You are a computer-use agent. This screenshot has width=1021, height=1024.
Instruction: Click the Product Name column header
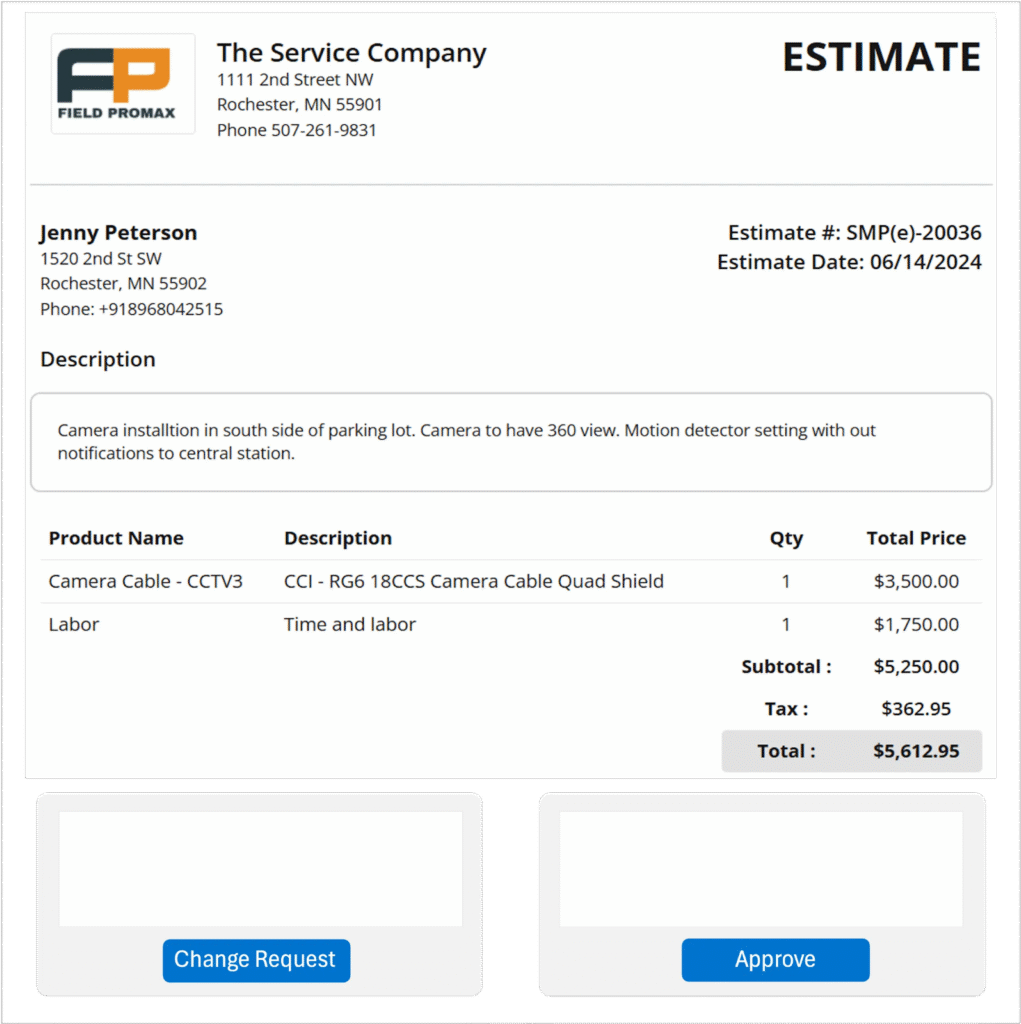click(116, 538)
